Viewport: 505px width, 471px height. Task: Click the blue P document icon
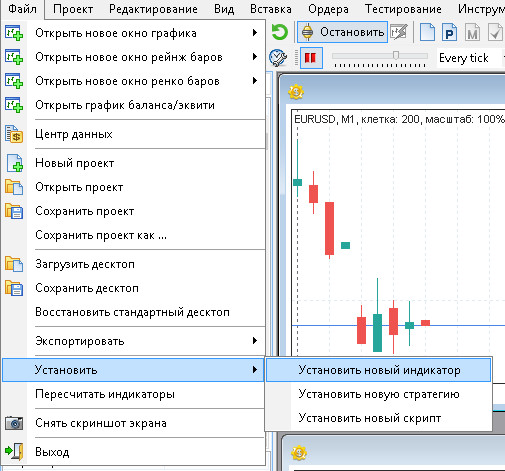coord(449,32)
